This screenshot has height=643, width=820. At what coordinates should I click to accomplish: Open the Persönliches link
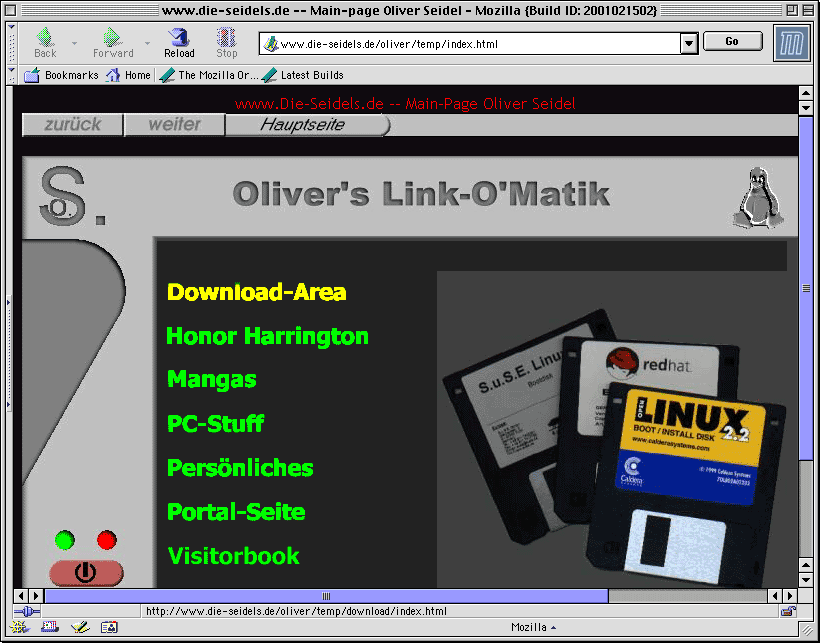point(240,468)
